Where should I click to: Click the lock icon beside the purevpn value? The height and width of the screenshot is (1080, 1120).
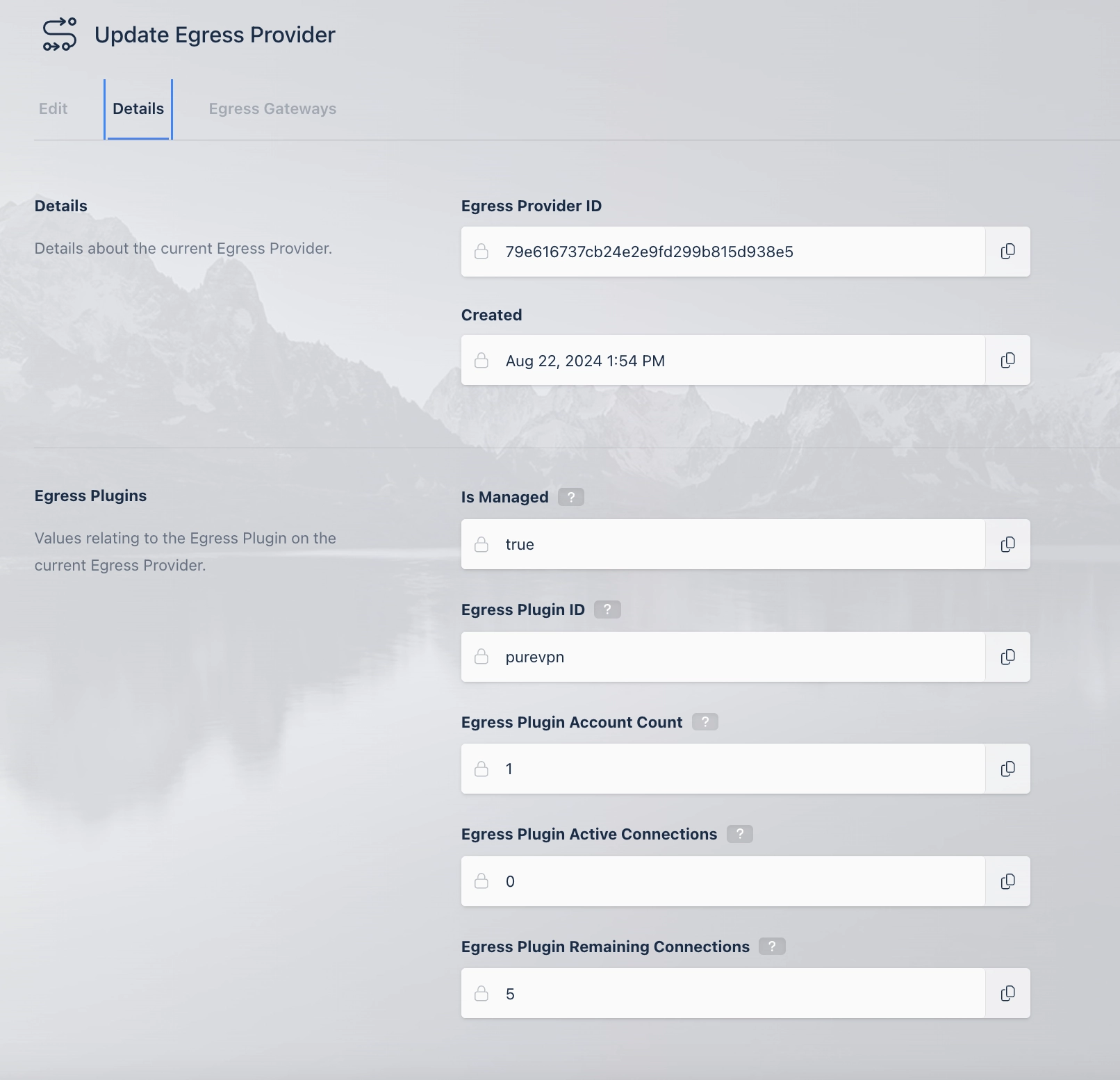[x=482, y=657]
